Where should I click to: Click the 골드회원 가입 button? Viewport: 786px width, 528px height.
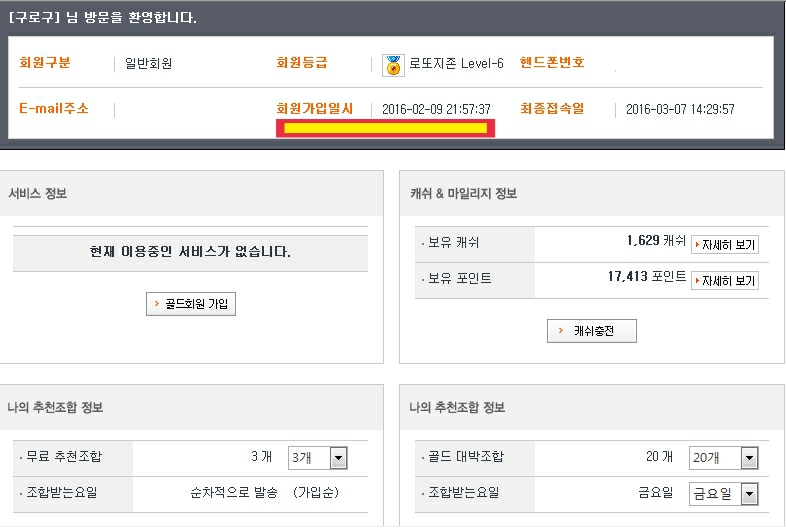click(191, 304)
